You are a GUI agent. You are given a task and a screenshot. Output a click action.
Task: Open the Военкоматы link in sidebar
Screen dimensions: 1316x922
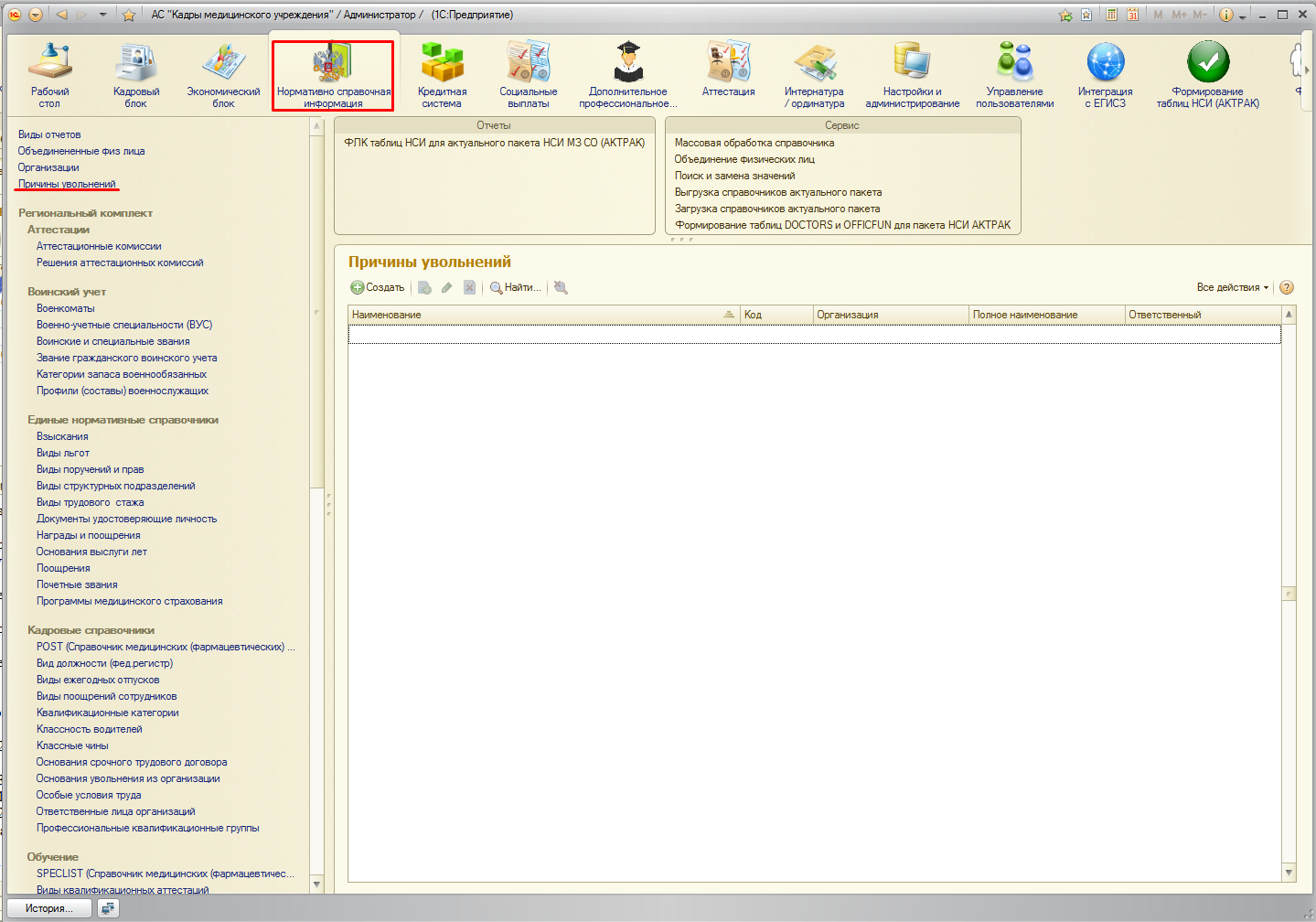coord(66,308)
